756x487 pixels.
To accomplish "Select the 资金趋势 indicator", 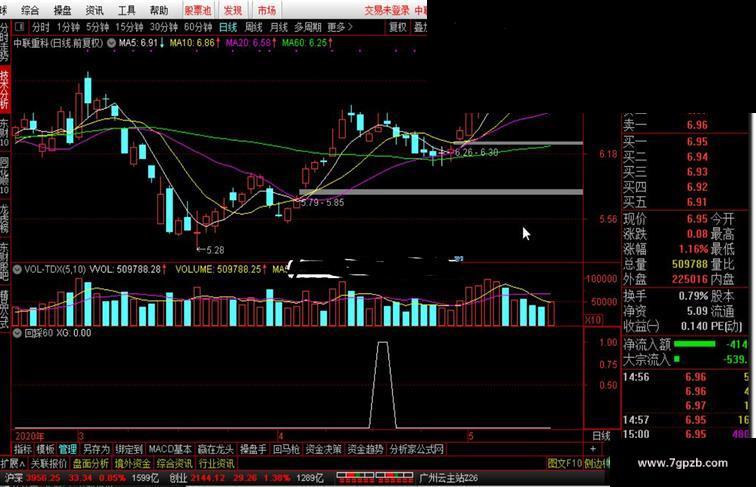I will click(365, 449).
